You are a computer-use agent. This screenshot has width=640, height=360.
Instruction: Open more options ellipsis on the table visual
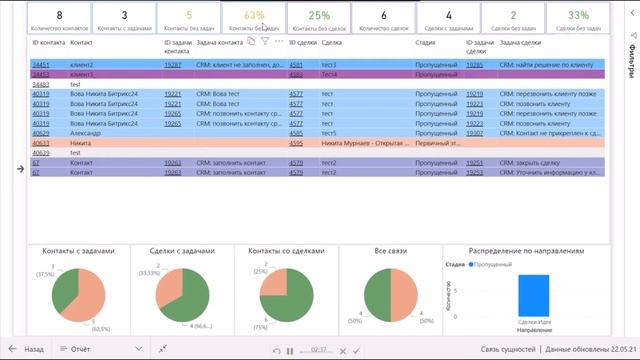pos(279,41)
